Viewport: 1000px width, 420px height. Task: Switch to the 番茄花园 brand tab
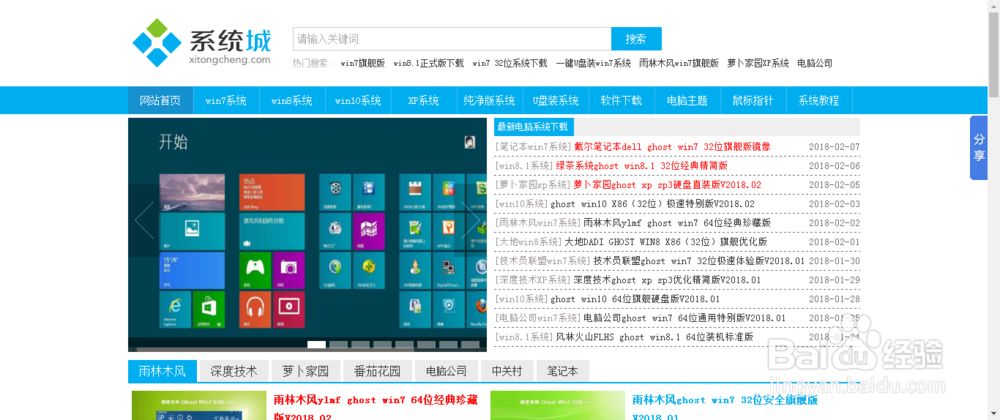[378, 371]
